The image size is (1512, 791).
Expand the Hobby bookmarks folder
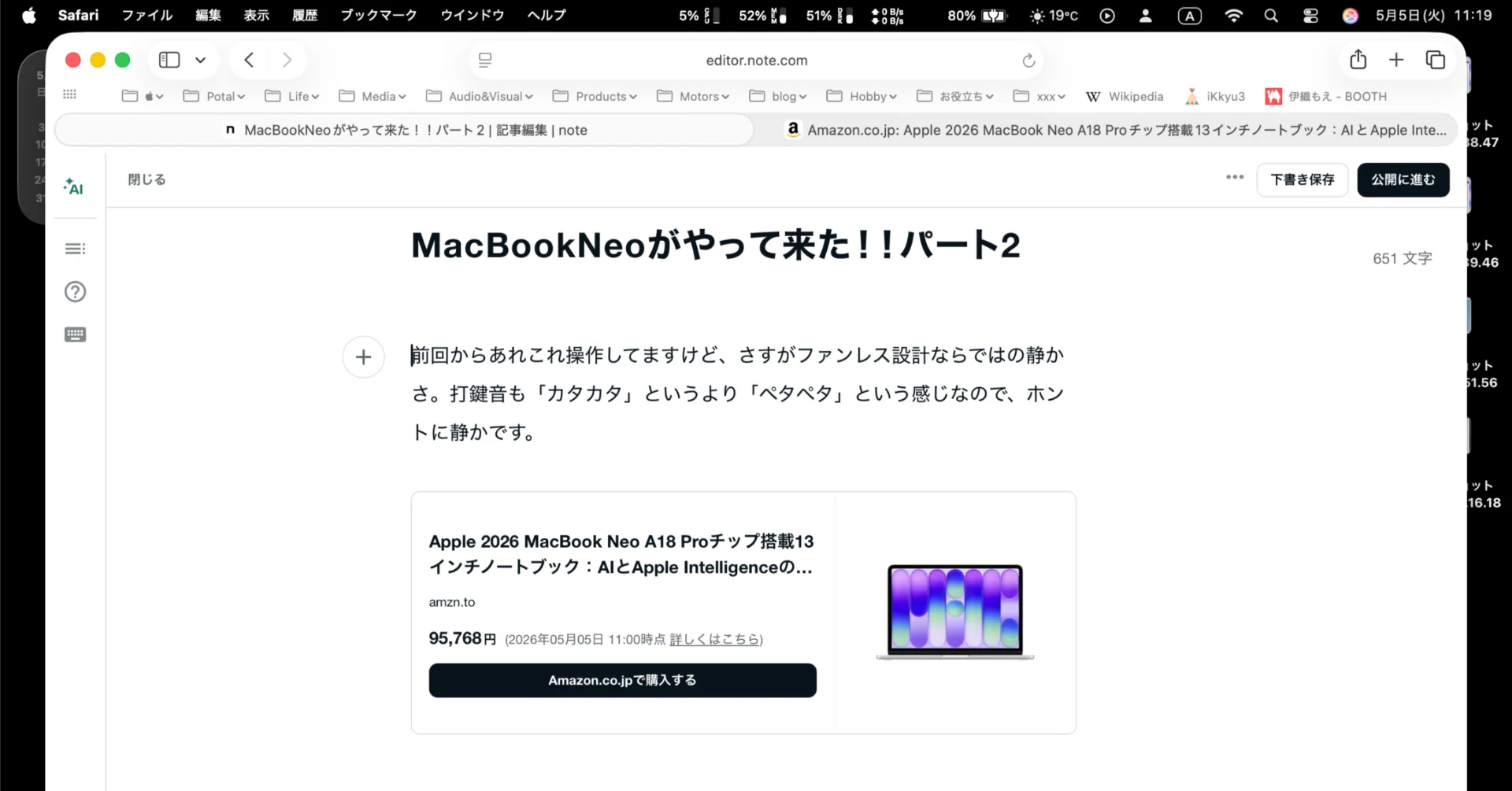tap(862, 96)
